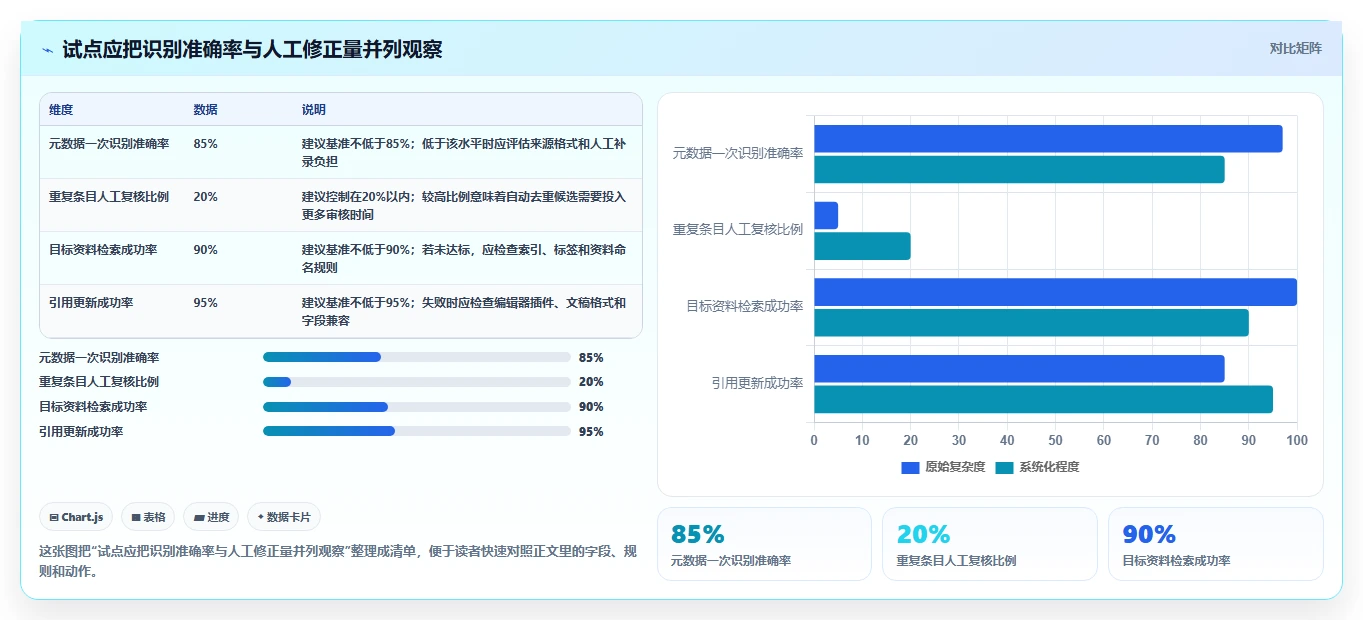
Task: Click blue chart bar for 元数据一次识别准确率
Action: coord(1048,139)
